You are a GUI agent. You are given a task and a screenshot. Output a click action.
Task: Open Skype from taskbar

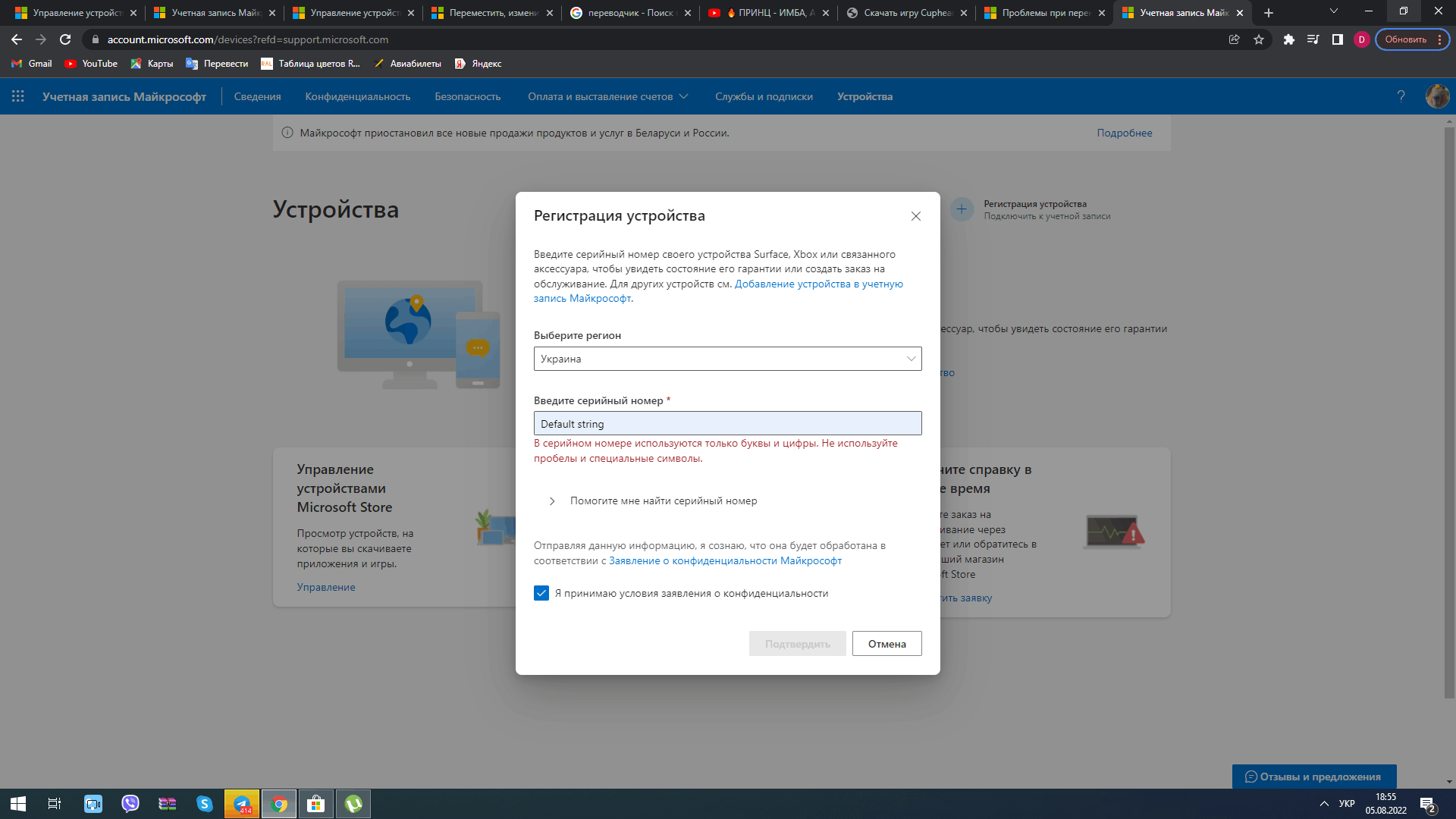(205, 804)
